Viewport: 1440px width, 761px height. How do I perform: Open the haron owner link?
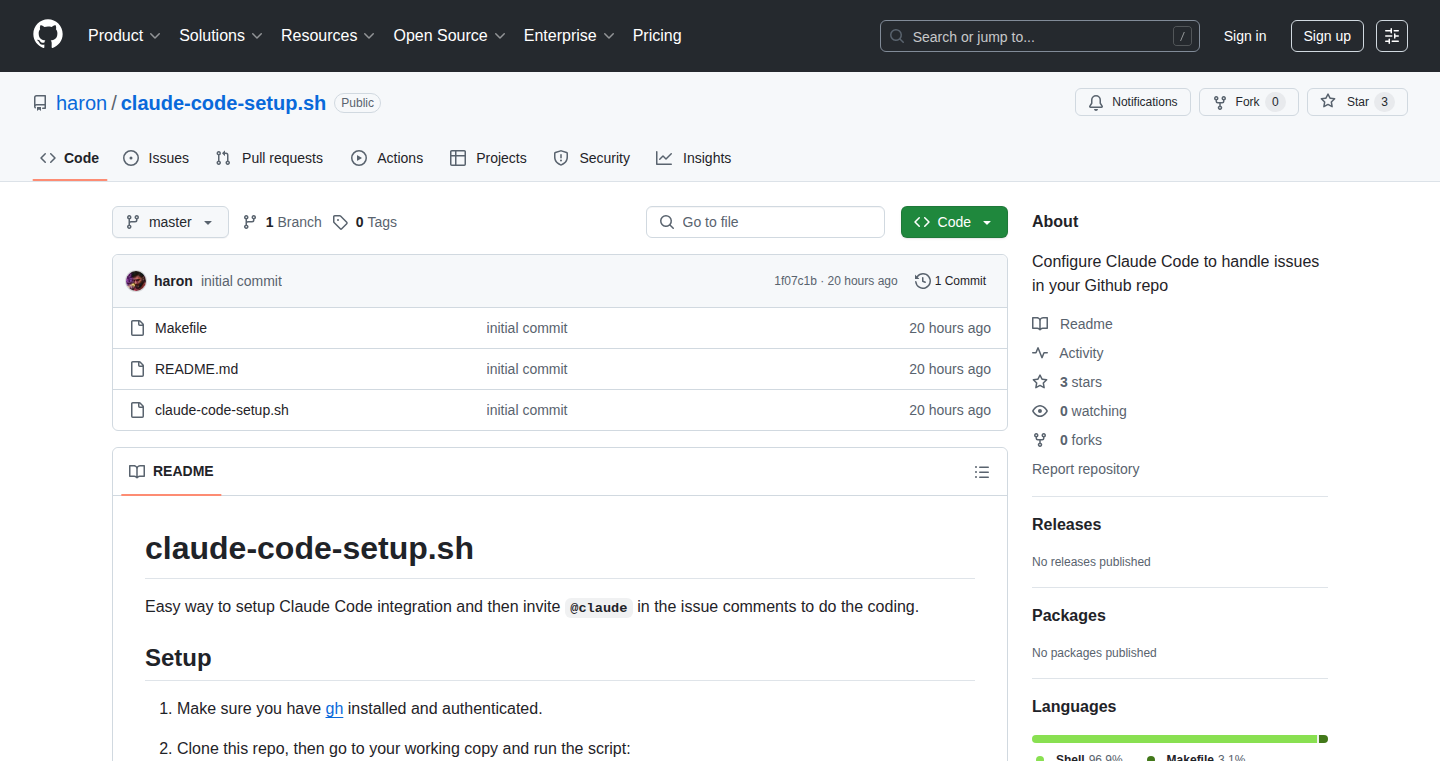click(x=81, y=103)
